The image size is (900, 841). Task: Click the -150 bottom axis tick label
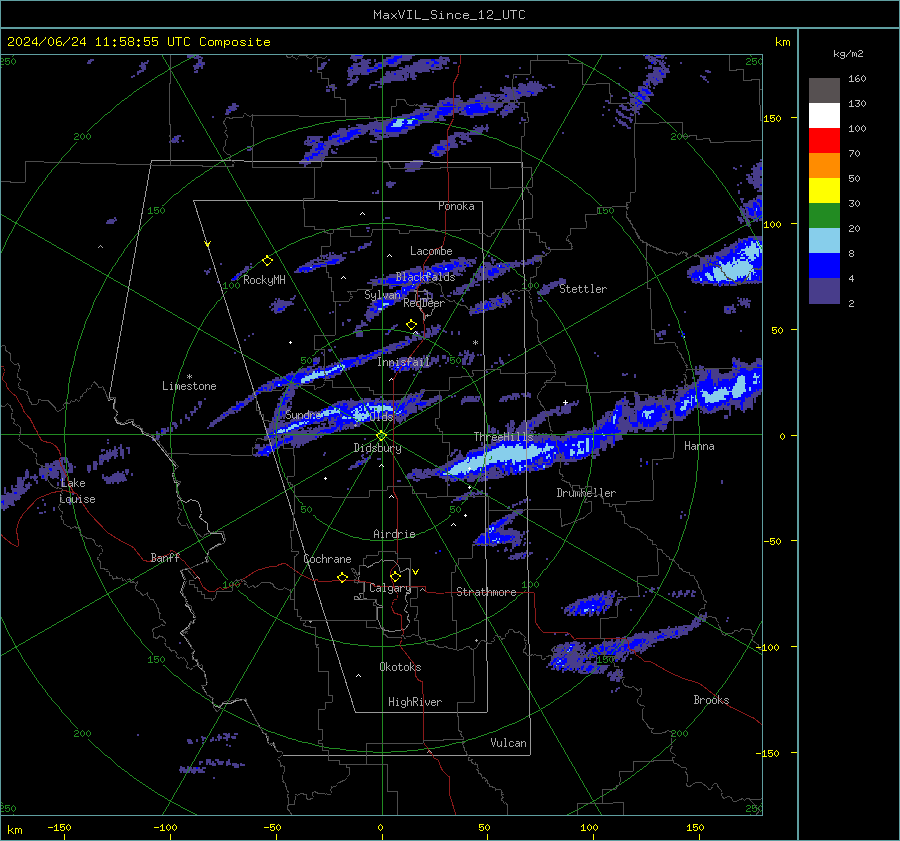click(x=59, y=827)
